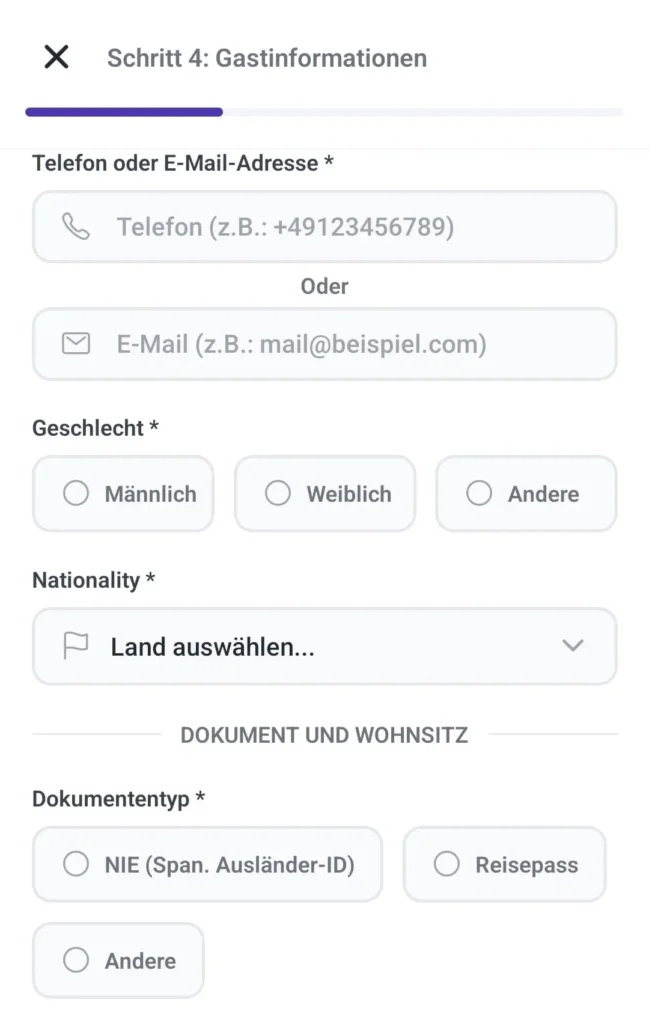This screenshot has width=649, height=1024.
Task: Select the NIE (Span. Ausländer-ID) option
Action: 207,864
